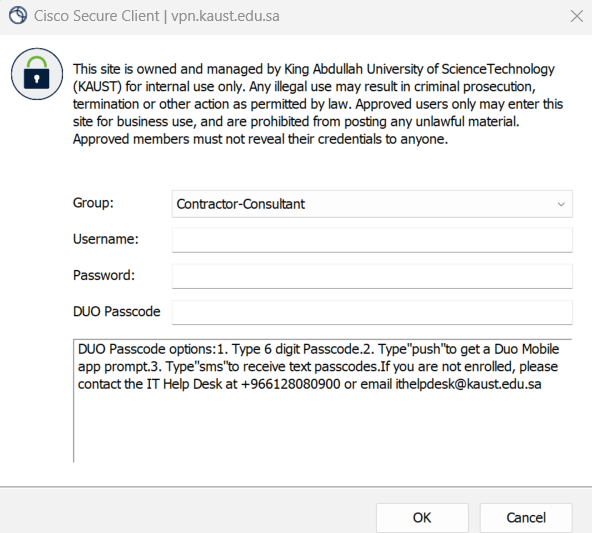Click the KAUST site ownership banner text
The width and height of the screenshot is (592, 533).
tap(318, 104)
